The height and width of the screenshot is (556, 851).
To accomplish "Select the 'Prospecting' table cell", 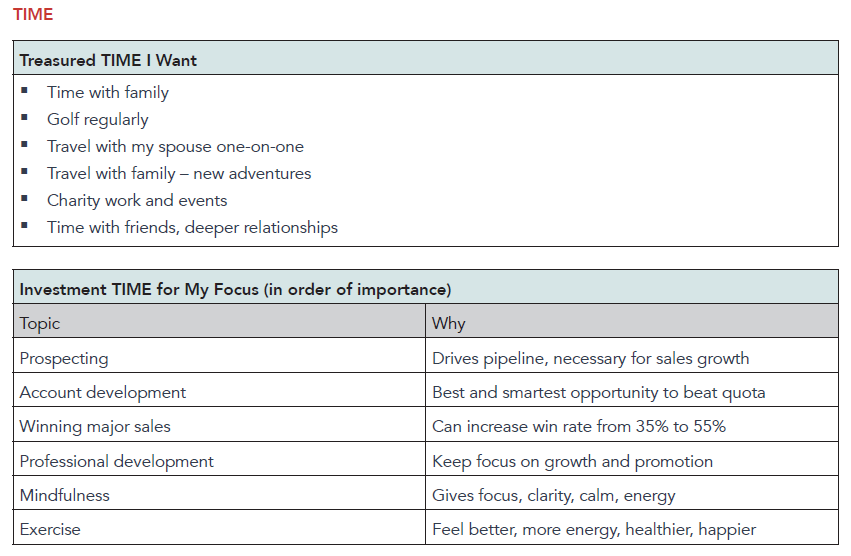I will click(64, 358).
